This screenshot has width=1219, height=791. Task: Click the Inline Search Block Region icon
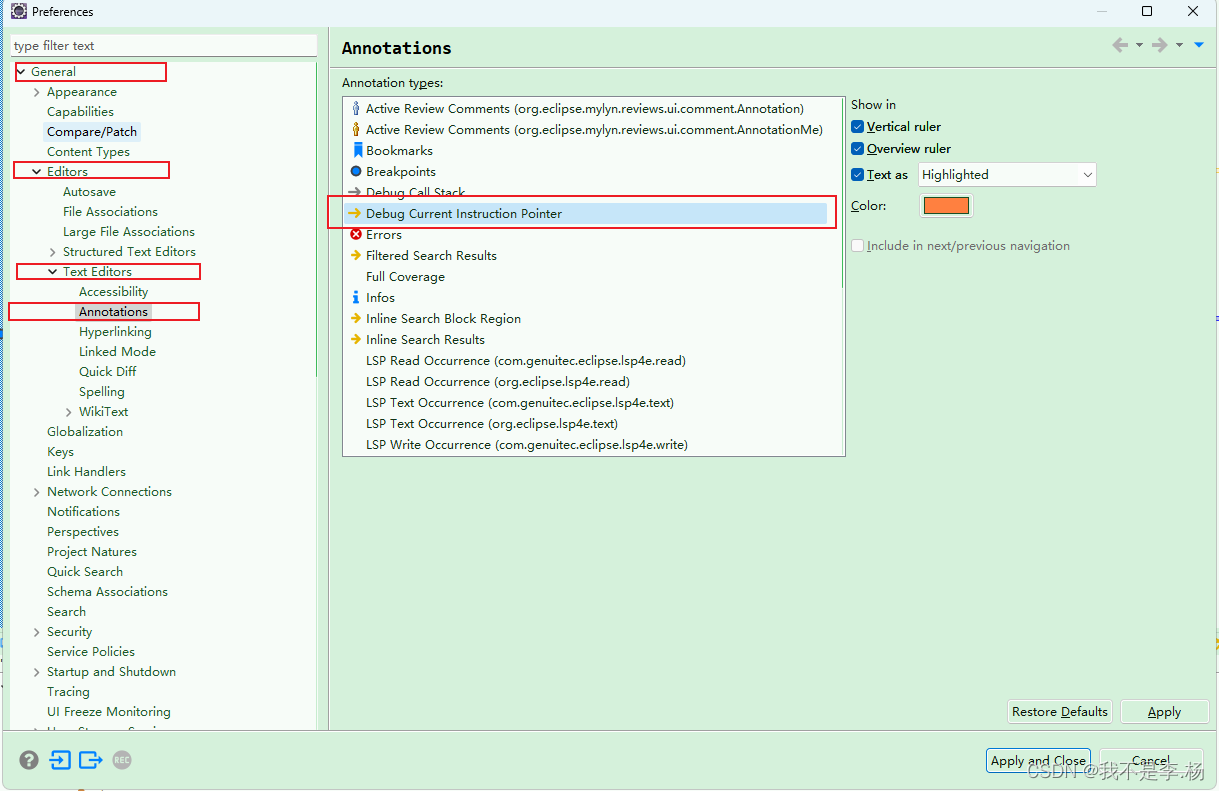pyautogui.click(x=355, y=318)
